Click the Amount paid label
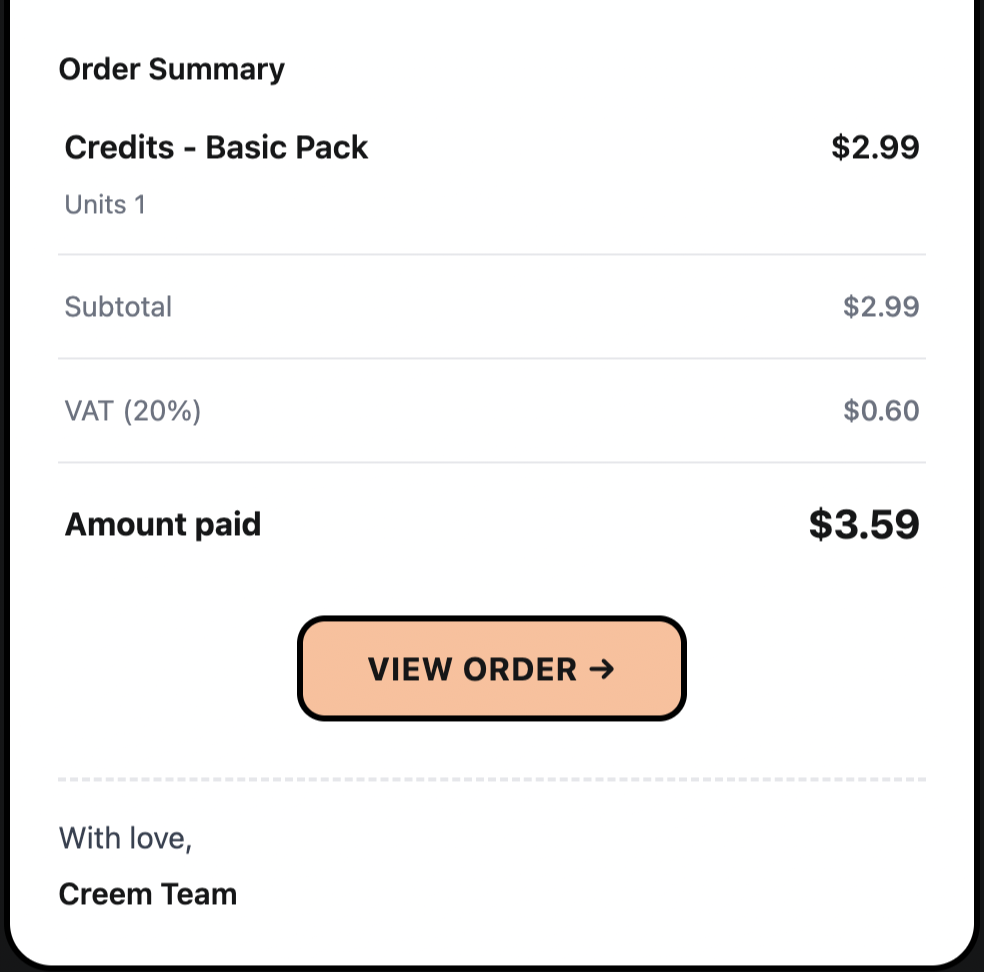The image size is (984, 972). click(x=163, y=524)
